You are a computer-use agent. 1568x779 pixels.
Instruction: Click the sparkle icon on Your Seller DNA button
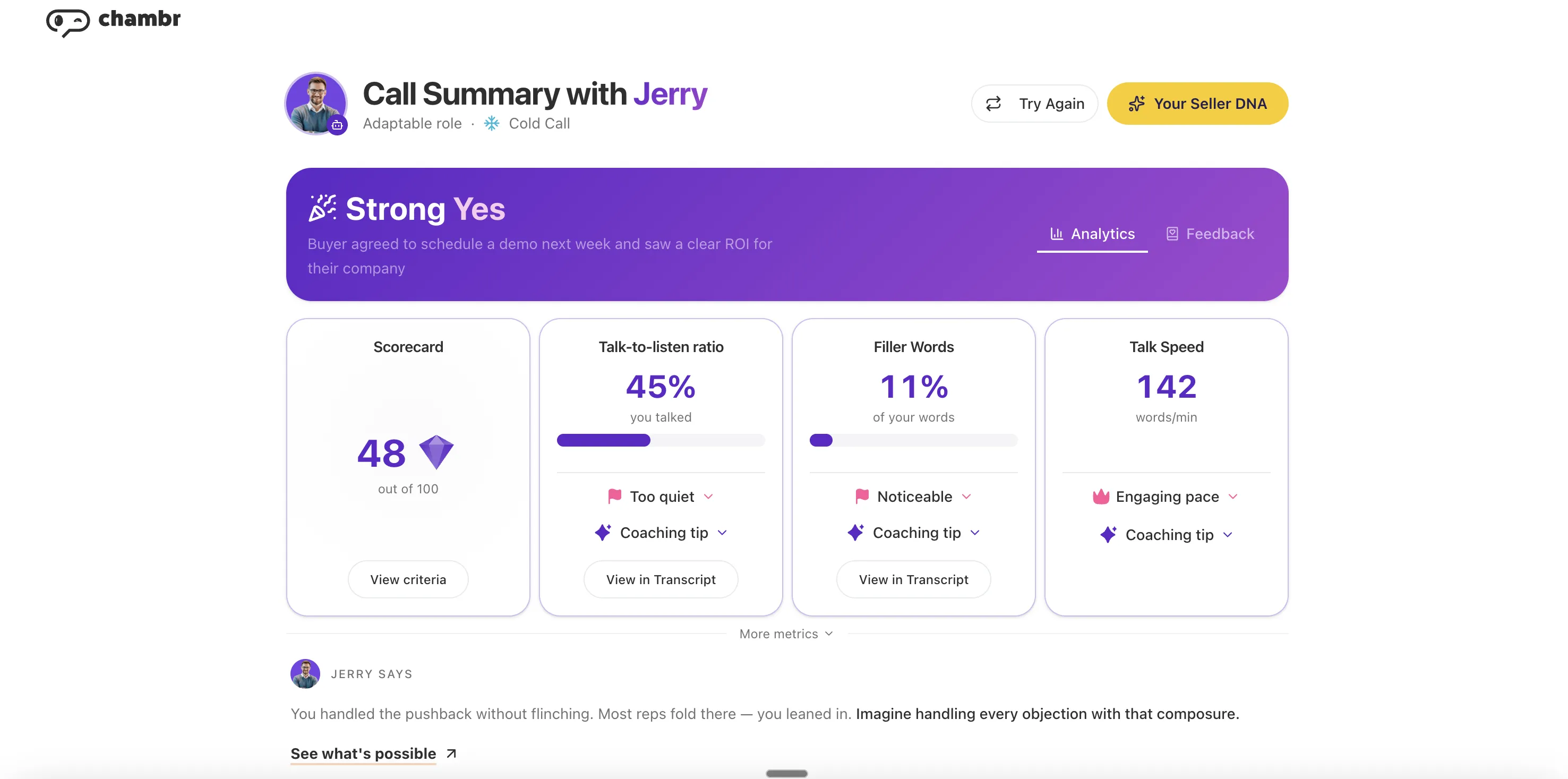click(x=1138, y=104)
